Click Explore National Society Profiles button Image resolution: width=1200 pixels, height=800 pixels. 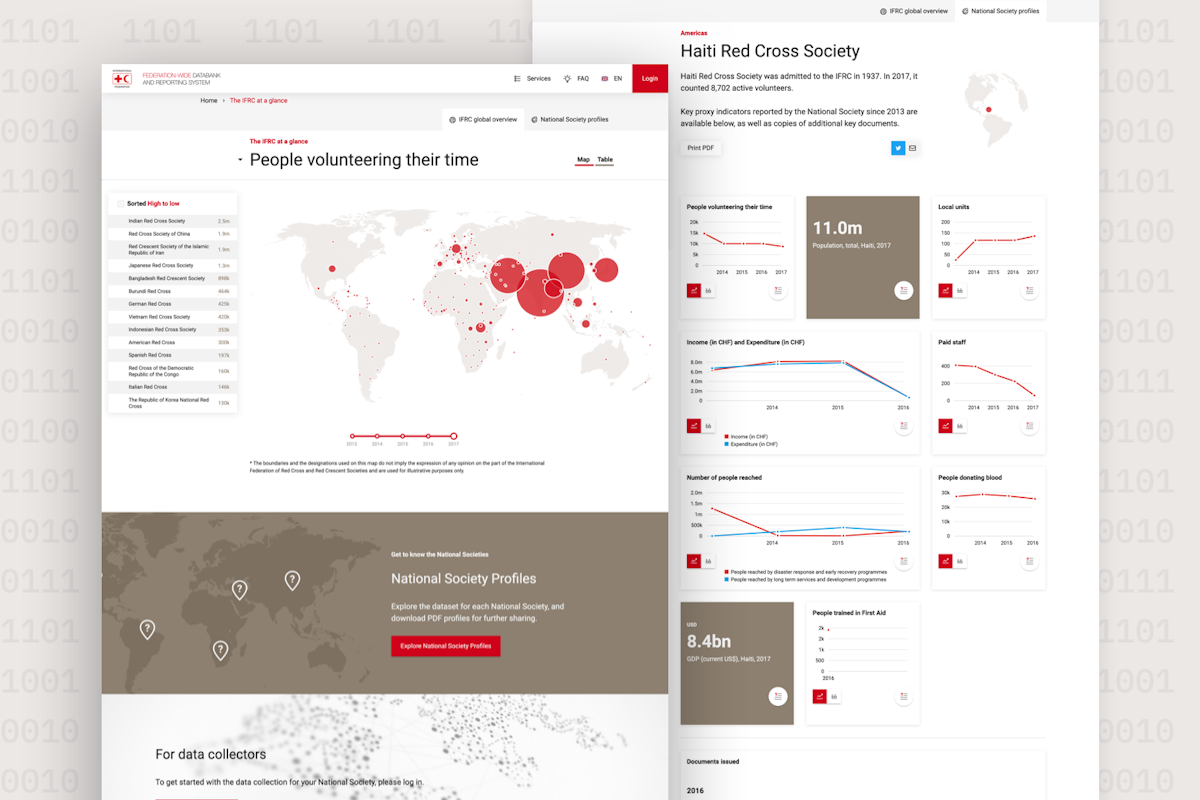tap(446, 646)
